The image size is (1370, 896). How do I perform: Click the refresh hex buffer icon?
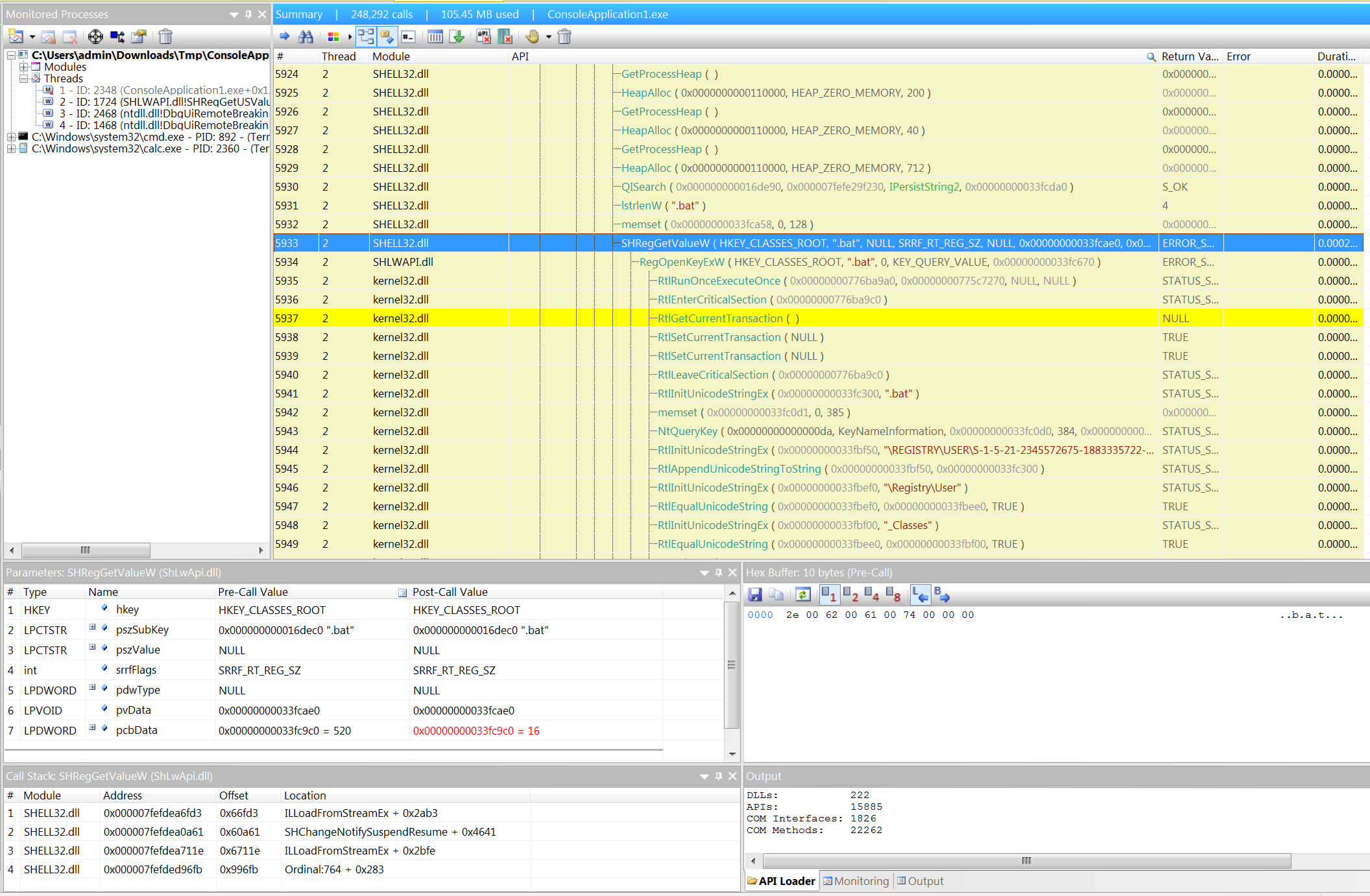(x=802, y=595)
